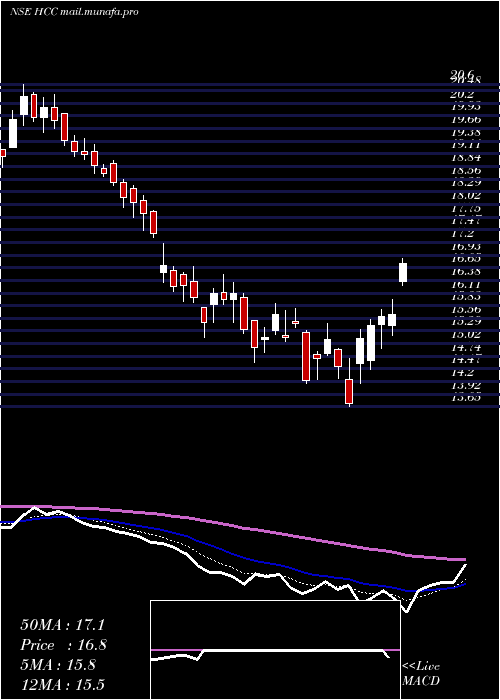Click the 18.84 price axis label
Screen dimensions: 500x700
point(466,158)
